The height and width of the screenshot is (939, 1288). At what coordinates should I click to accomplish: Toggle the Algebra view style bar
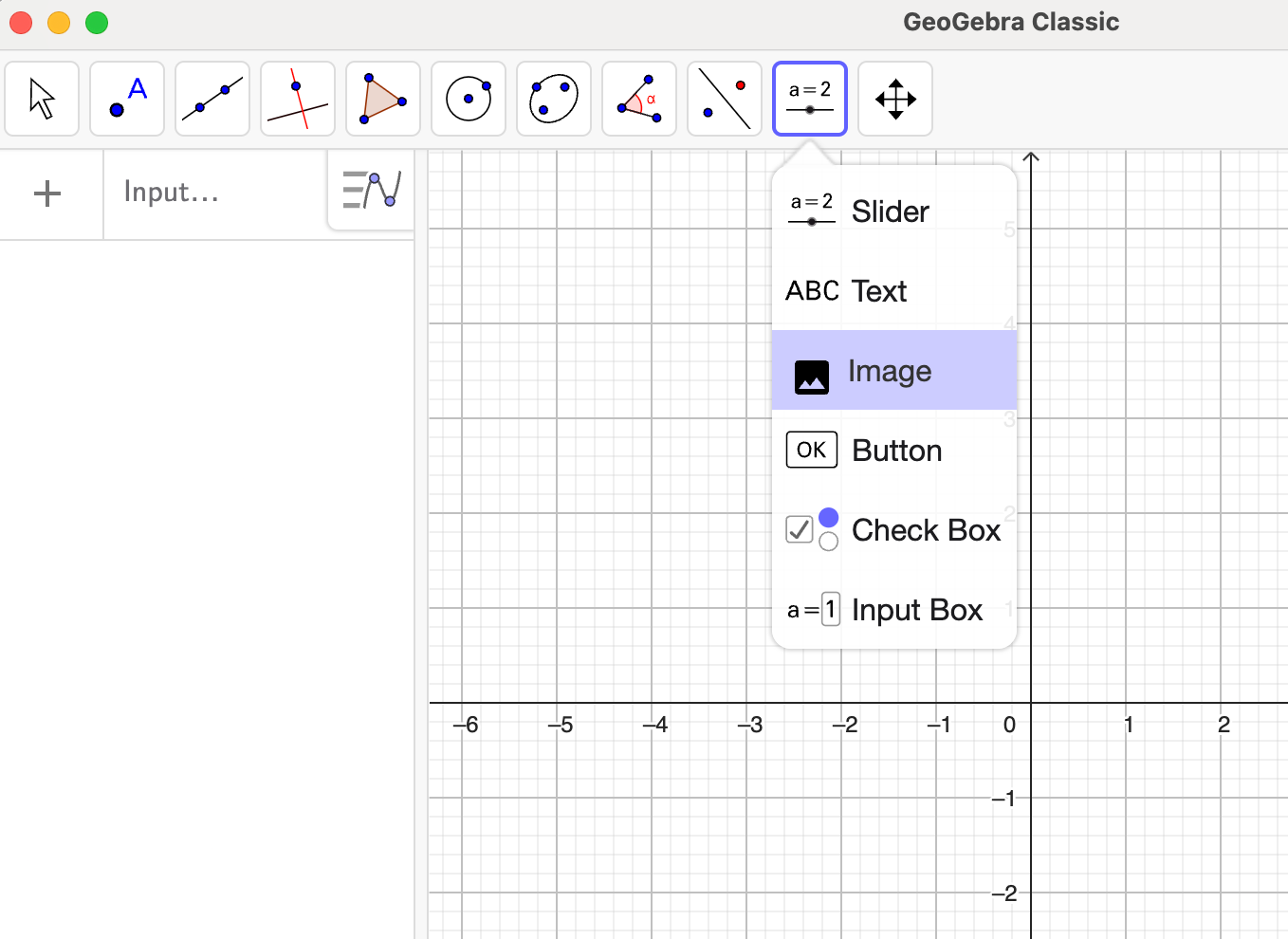point(372,190)
